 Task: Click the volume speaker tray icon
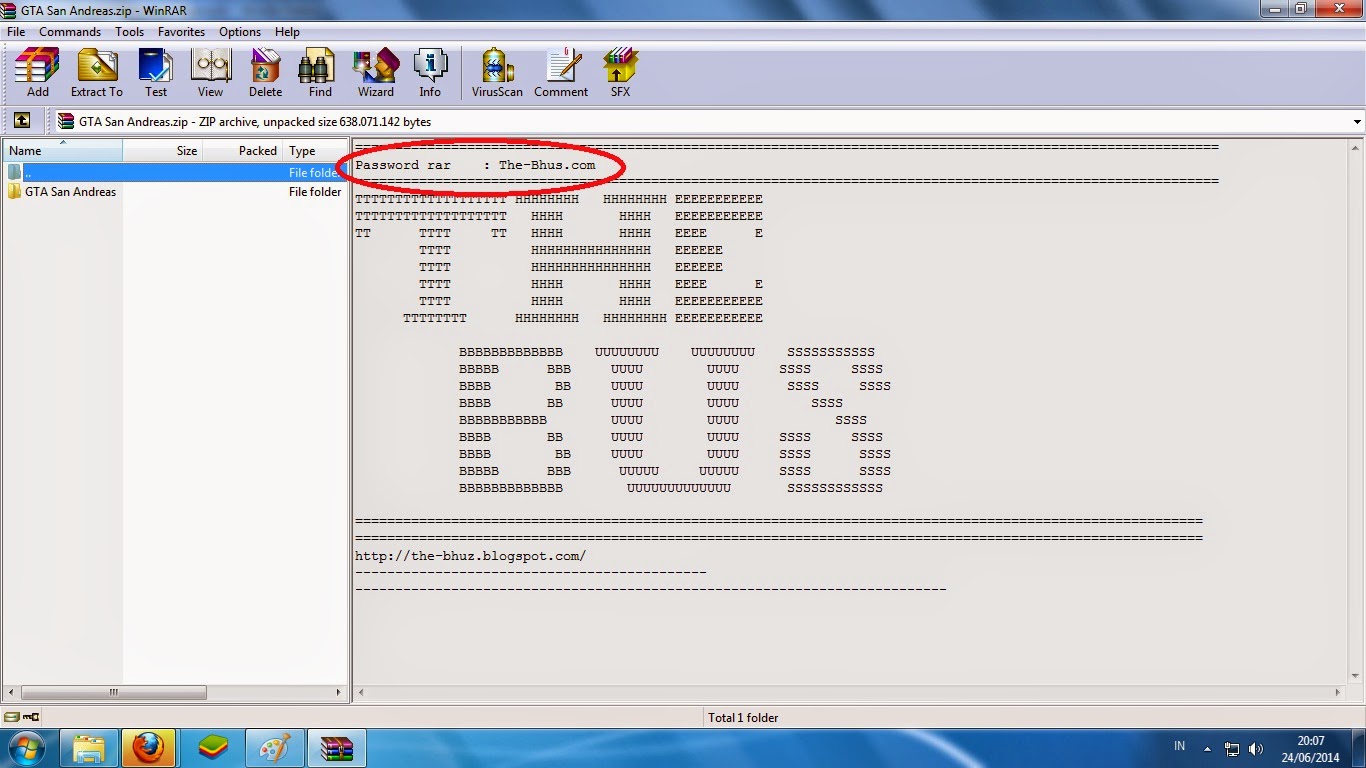click(x=1256, y=748)
